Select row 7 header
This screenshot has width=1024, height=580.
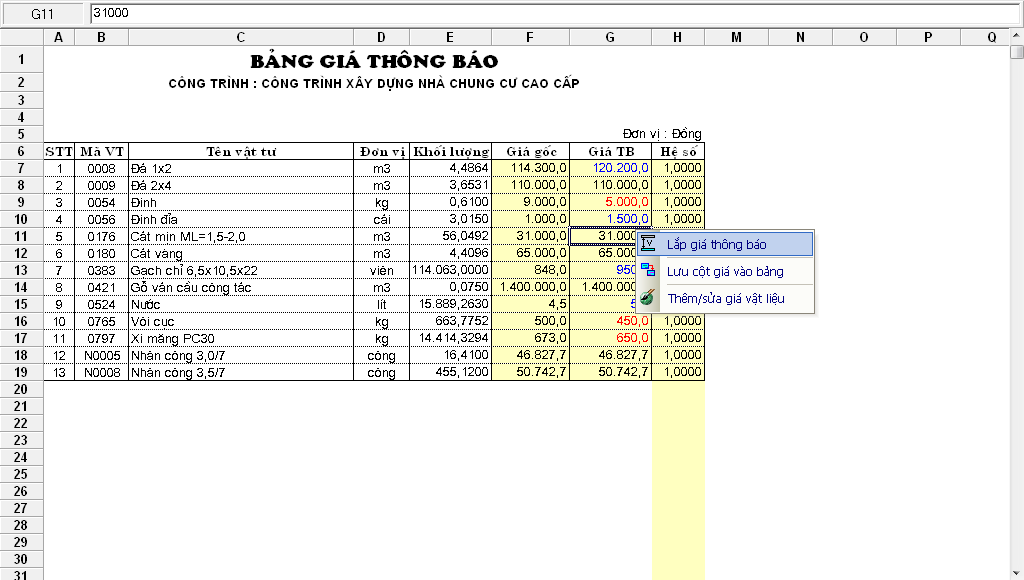tap(22, 168)
